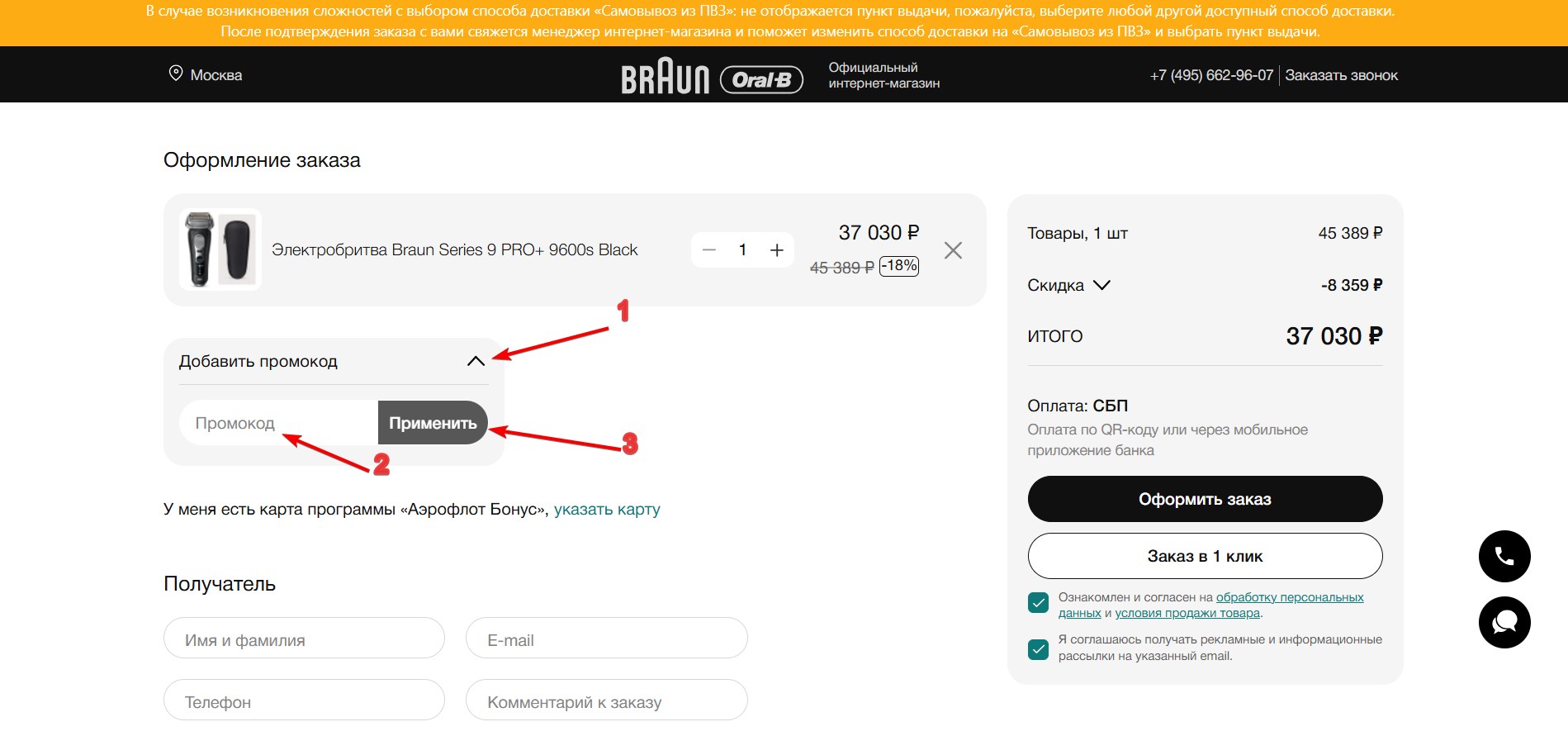Click the Oral-B logo badge
Image resolution: width=1568 pixels, height=755 pixels.
point(761,79)
